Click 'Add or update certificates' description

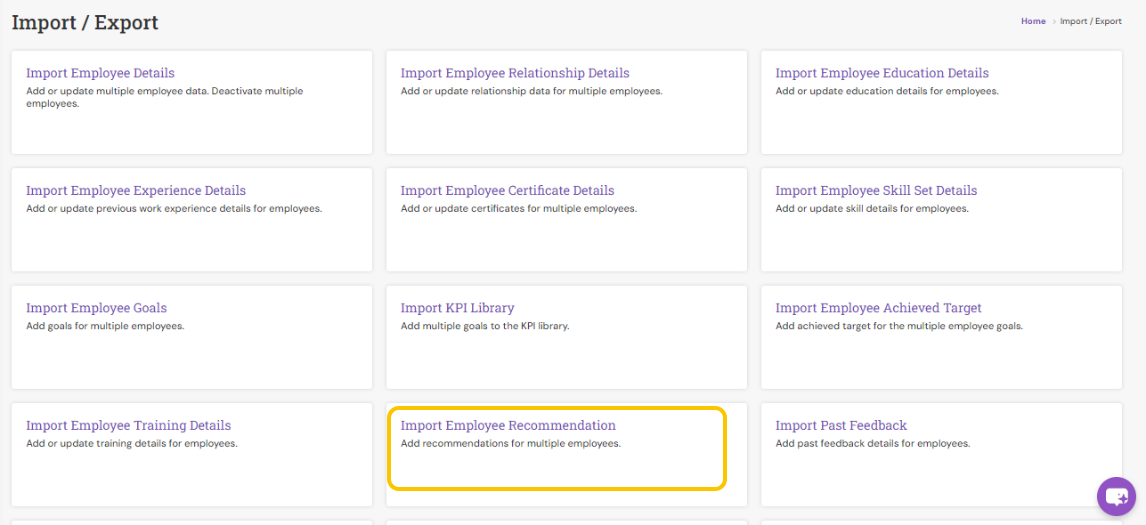tap(519, 209)
